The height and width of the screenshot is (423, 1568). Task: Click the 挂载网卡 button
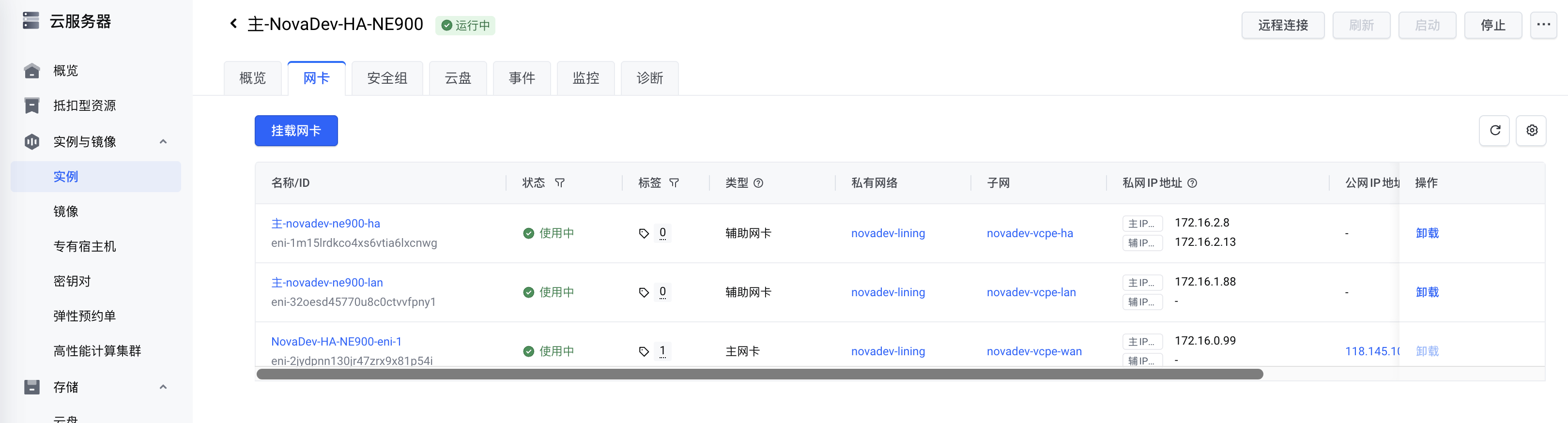(x=296, y=130)
